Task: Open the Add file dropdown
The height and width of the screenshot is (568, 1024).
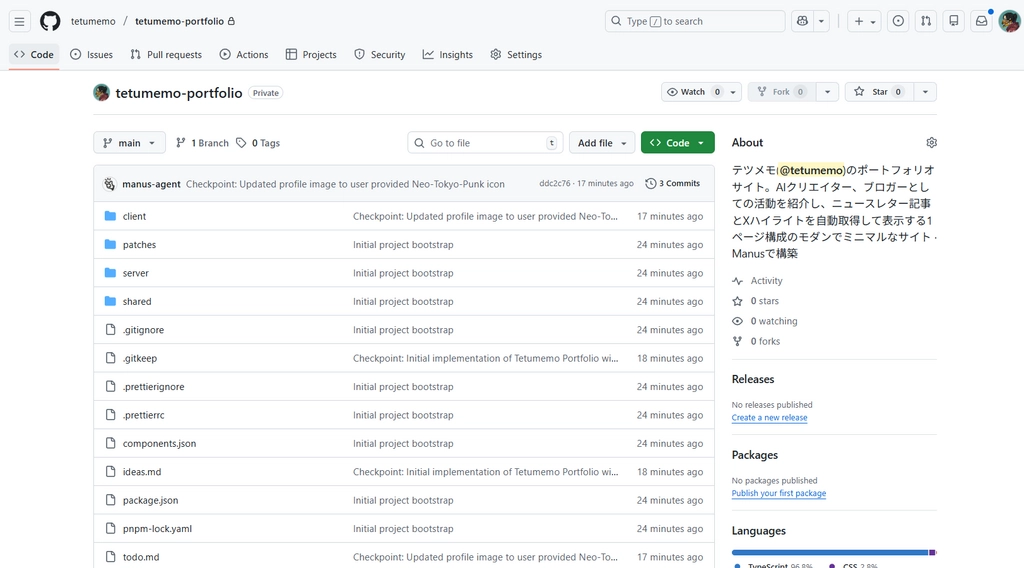Action: (x=601, y=143)
